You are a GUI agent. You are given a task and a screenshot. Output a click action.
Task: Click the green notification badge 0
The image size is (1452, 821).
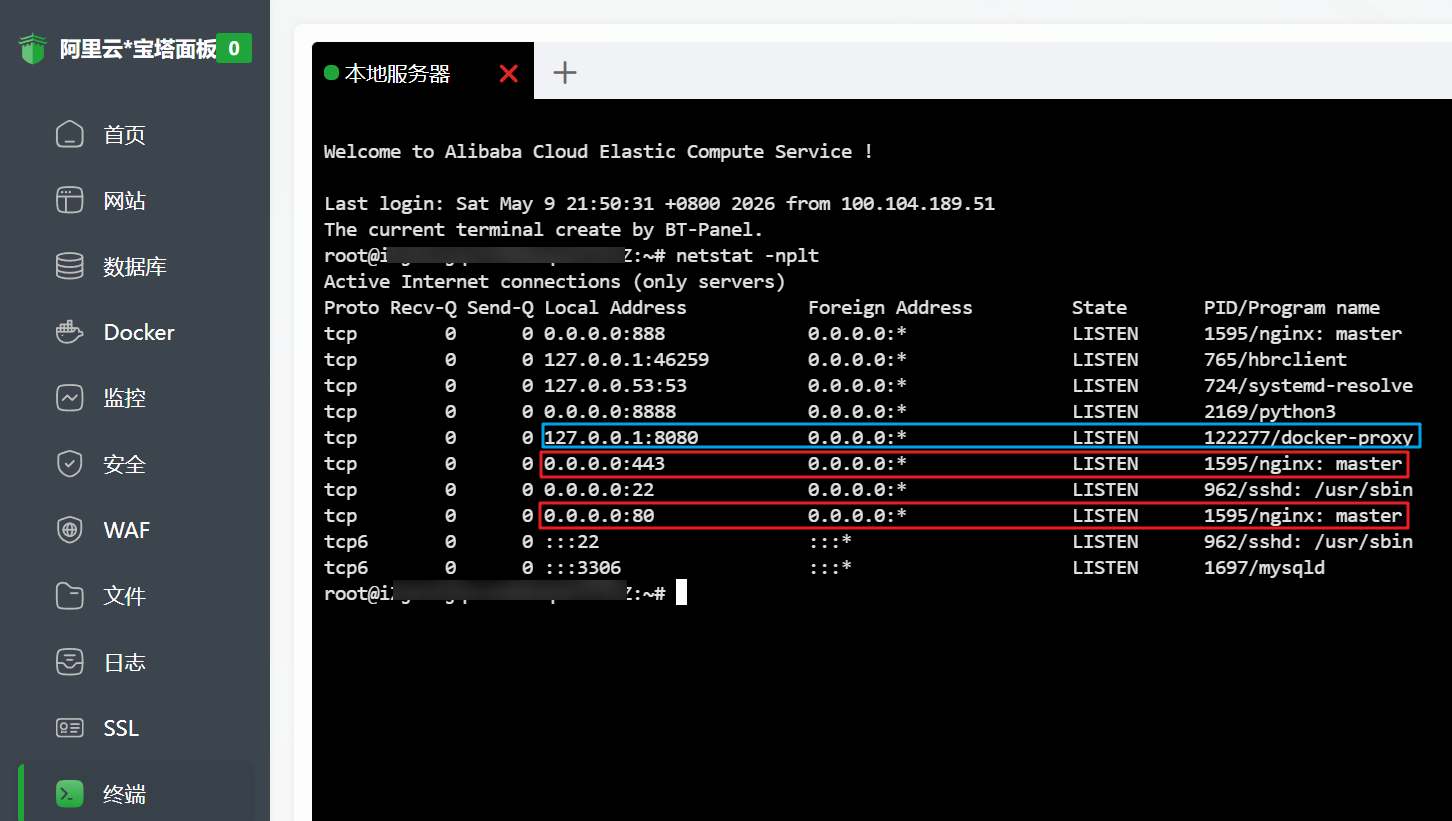234,48
